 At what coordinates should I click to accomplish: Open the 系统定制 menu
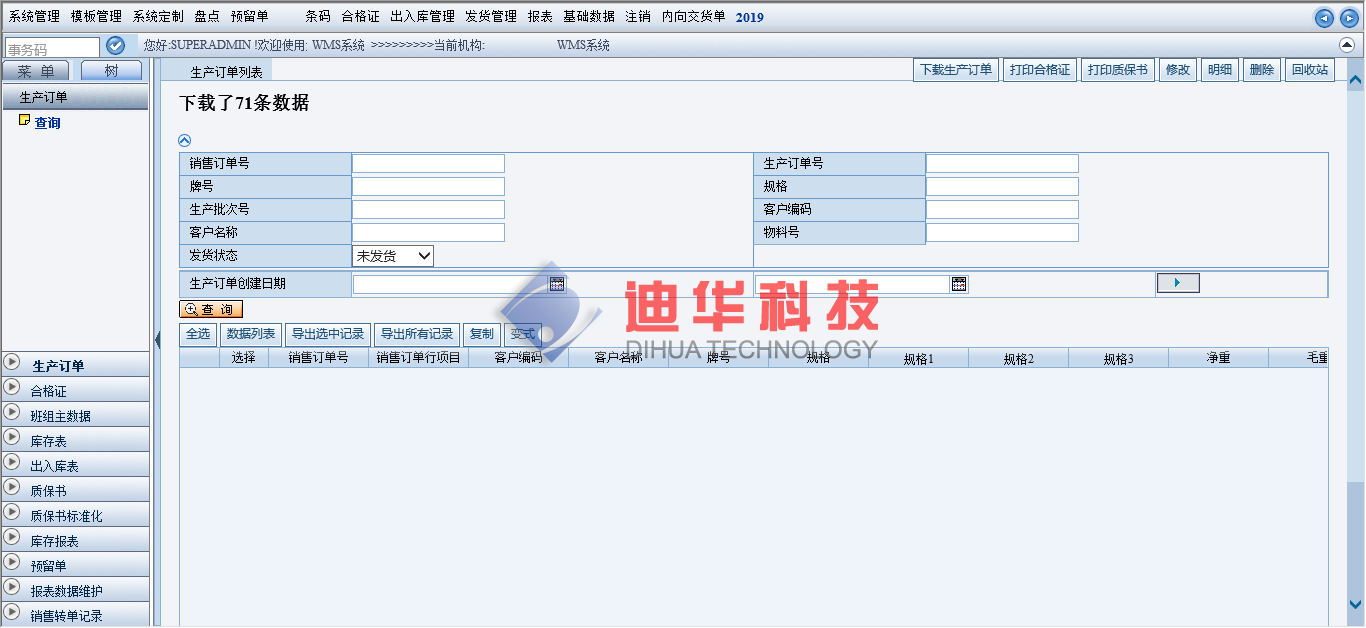(x=158, y=17)
